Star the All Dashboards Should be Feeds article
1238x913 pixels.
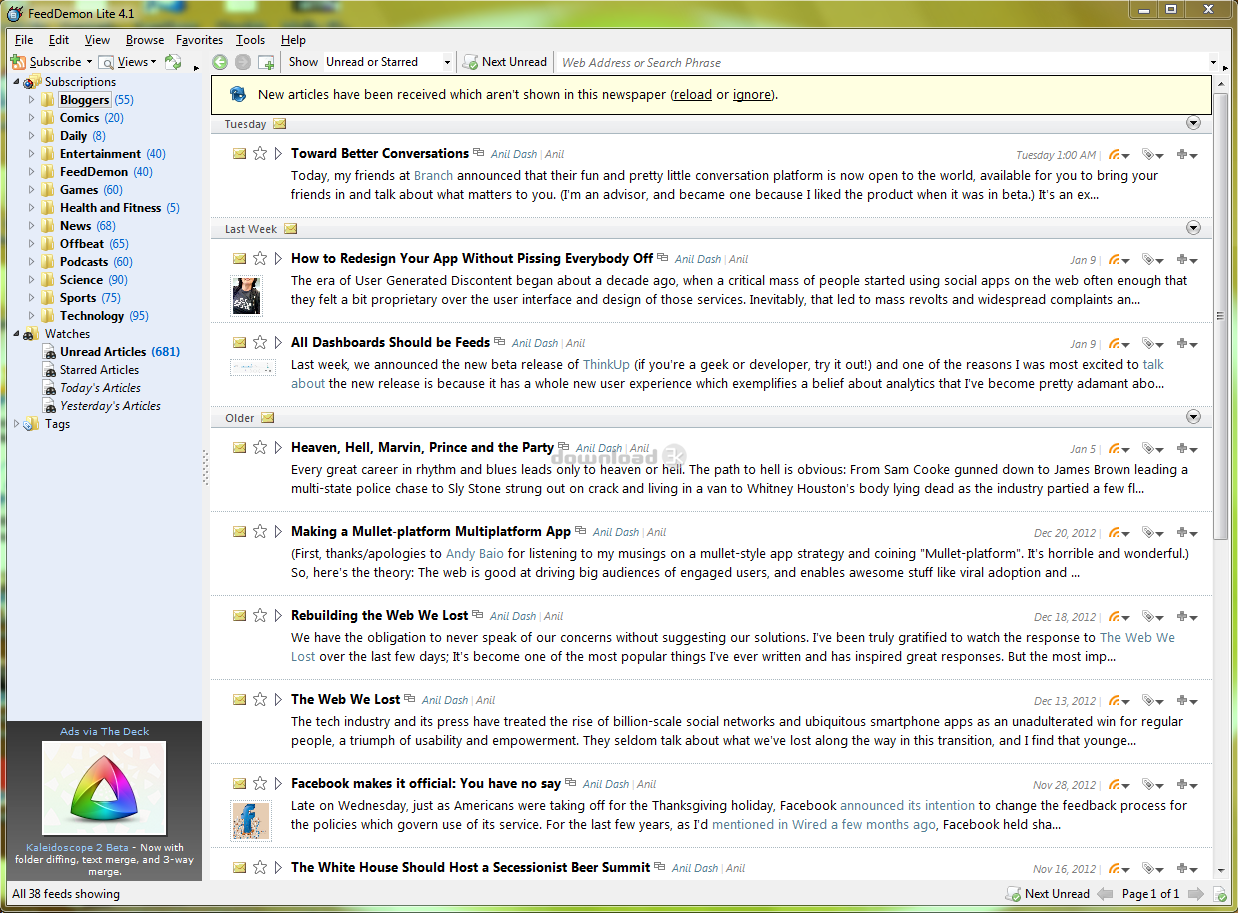click(260, 343)
